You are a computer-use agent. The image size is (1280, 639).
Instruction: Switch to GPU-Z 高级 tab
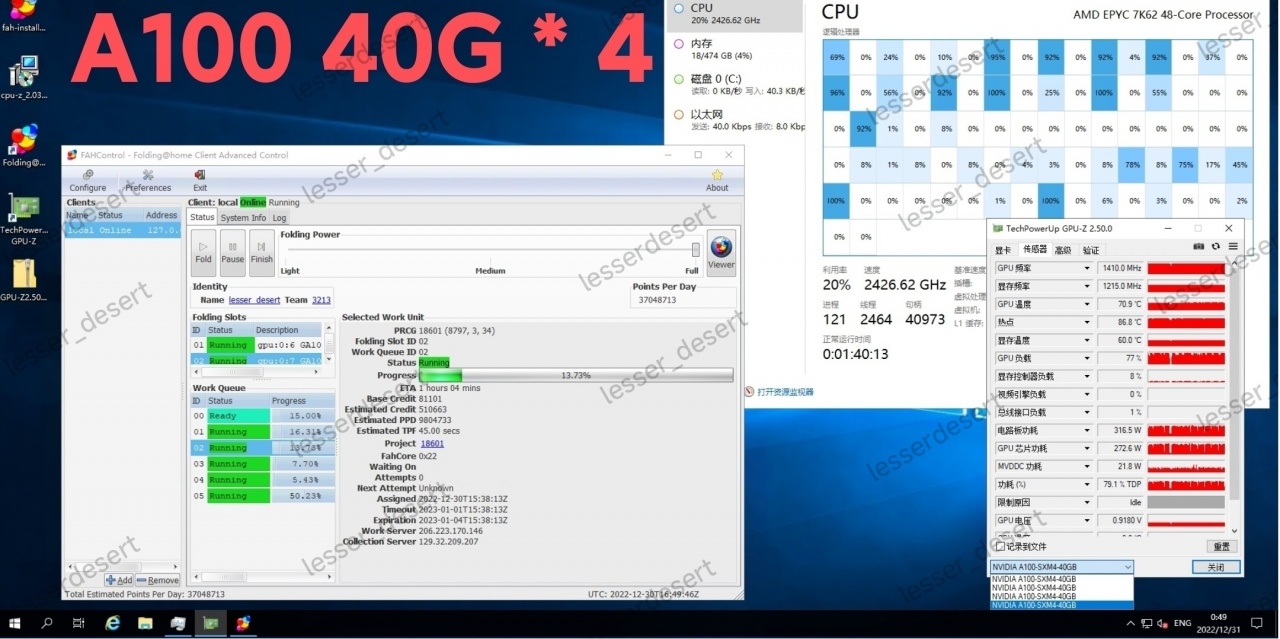(x=1062, y=250)
